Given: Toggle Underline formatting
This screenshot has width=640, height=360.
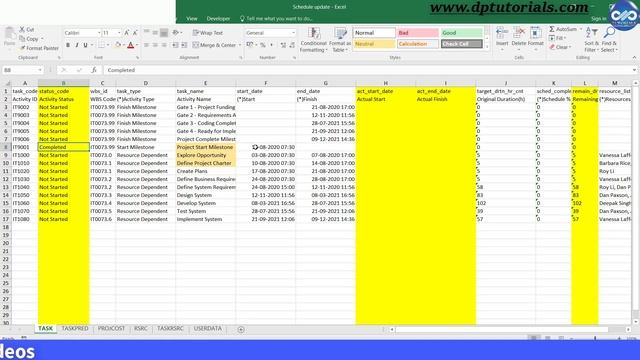Looking at the screenshot, I should (x=85, y=45).
